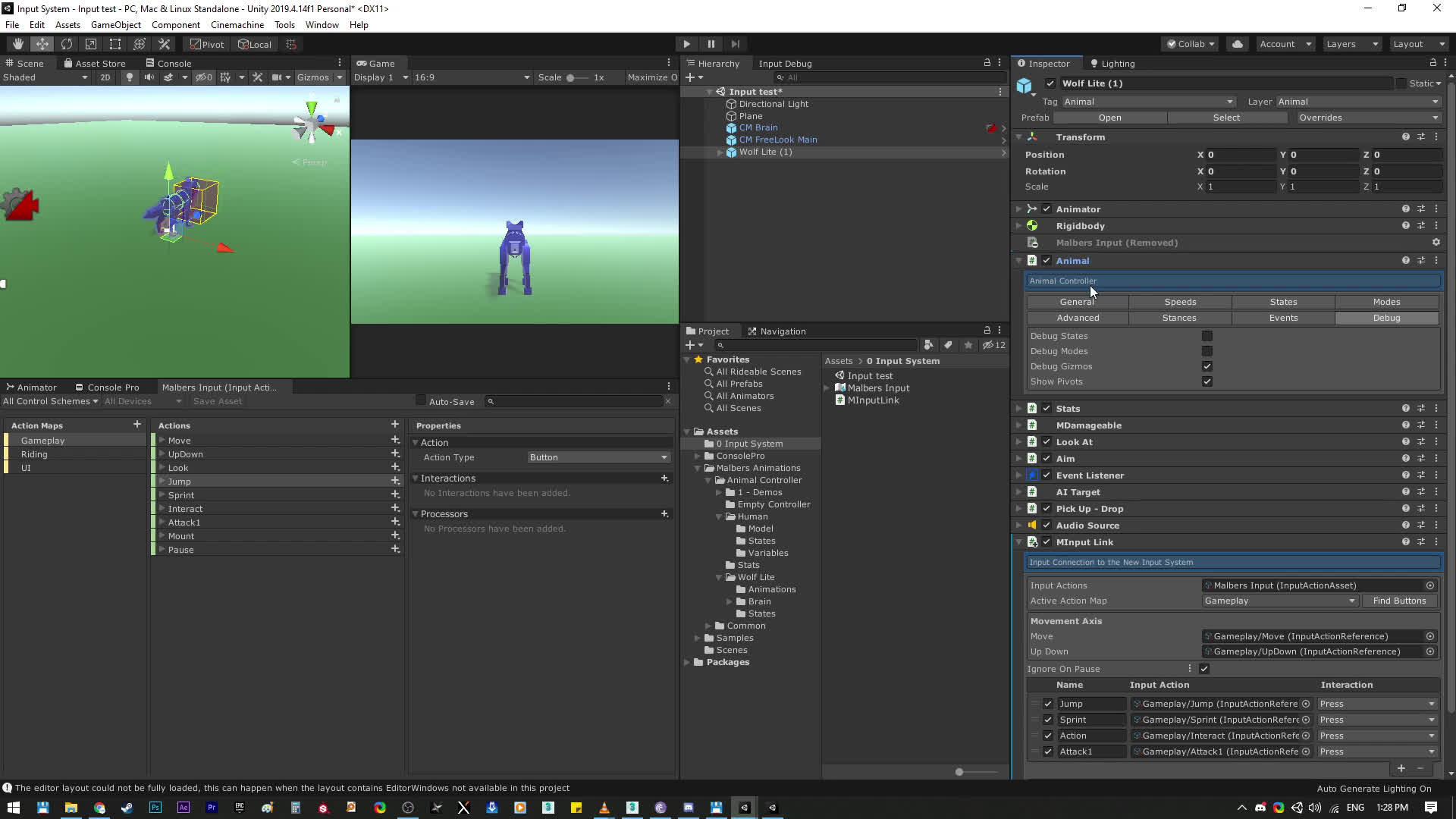
Task: Open Steam from the taskbar
Action: pos(127,808)
